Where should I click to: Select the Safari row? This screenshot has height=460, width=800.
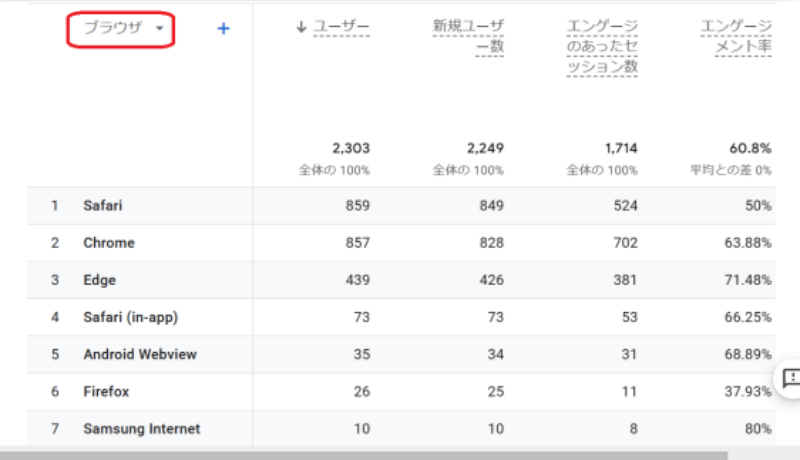point(401,206)
